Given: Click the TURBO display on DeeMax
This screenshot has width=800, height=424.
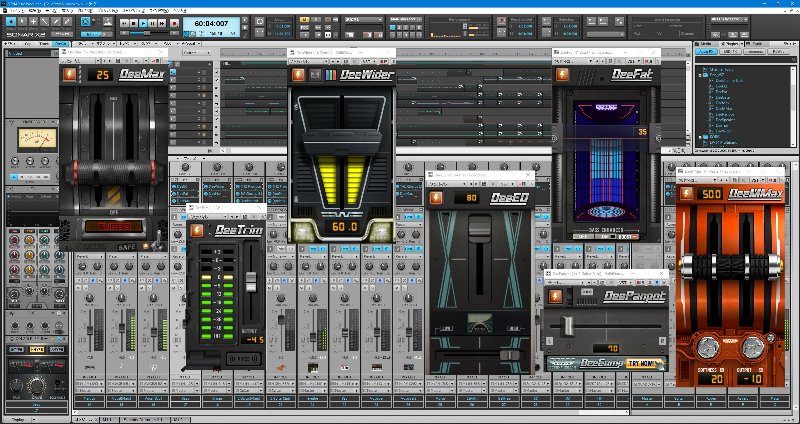Looking at the screenshot, I should pos(113,226).
